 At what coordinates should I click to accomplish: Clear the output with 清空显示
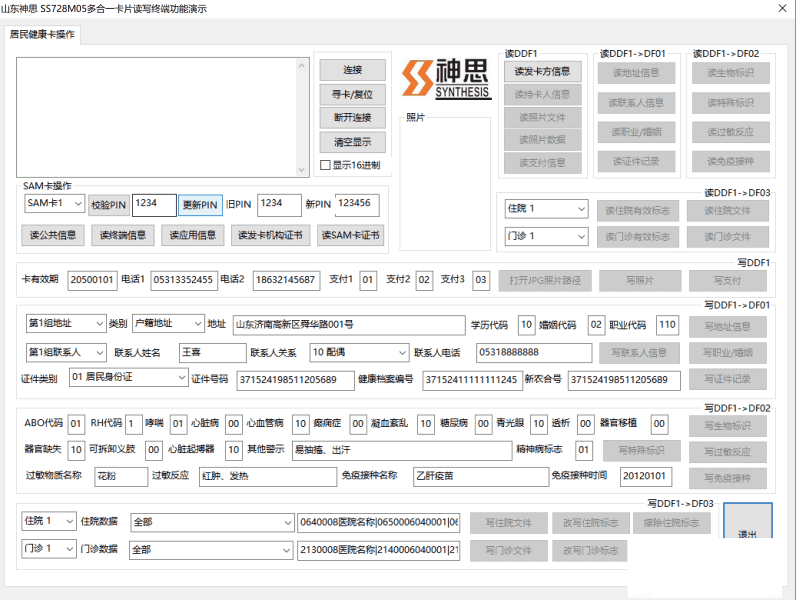pyautogui.click(x=352, y=142)
